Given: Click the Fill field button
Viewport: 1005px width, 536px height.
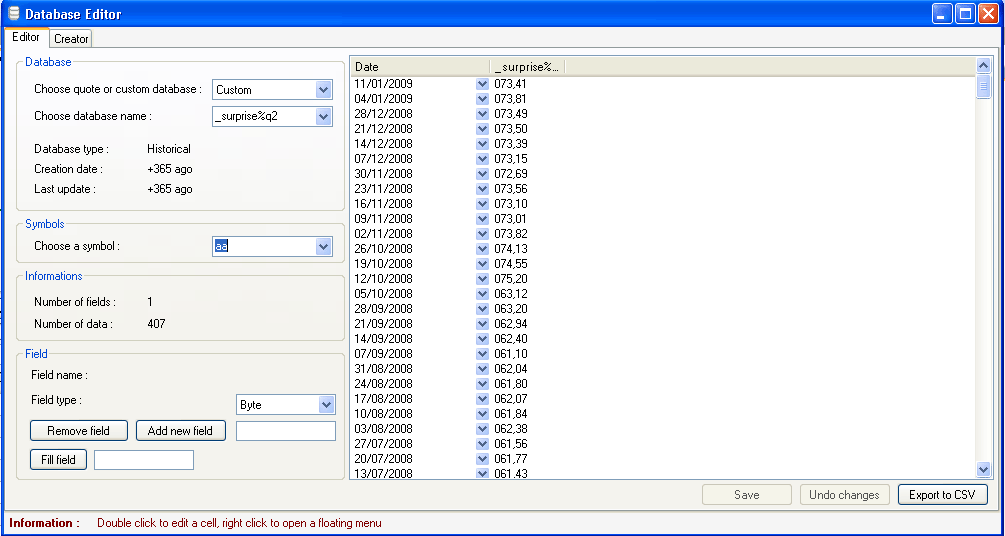Looking at the screenshot, I should tap(59, 460).
